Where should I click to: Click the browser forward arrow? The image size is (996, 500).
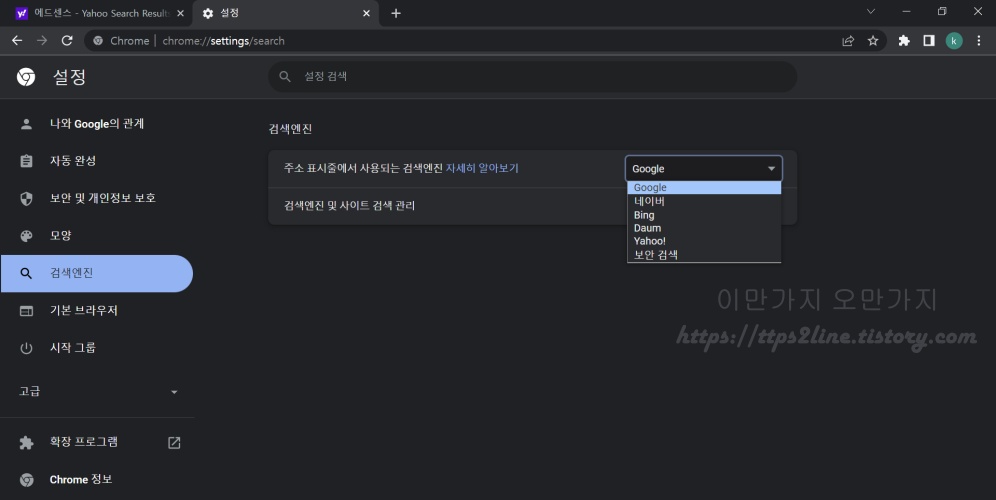pos(42,41)
